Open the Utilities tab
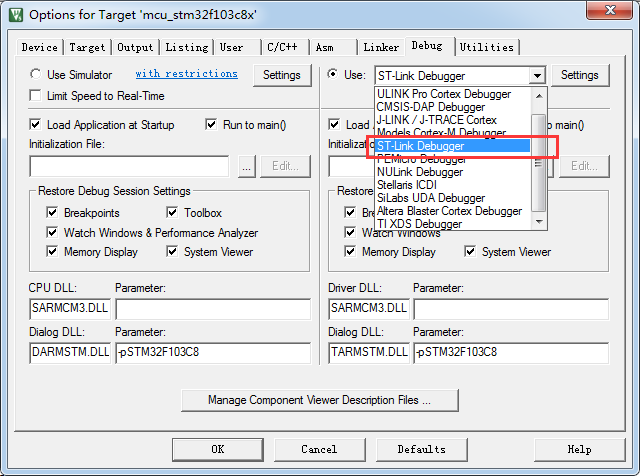 coord(487,47)
